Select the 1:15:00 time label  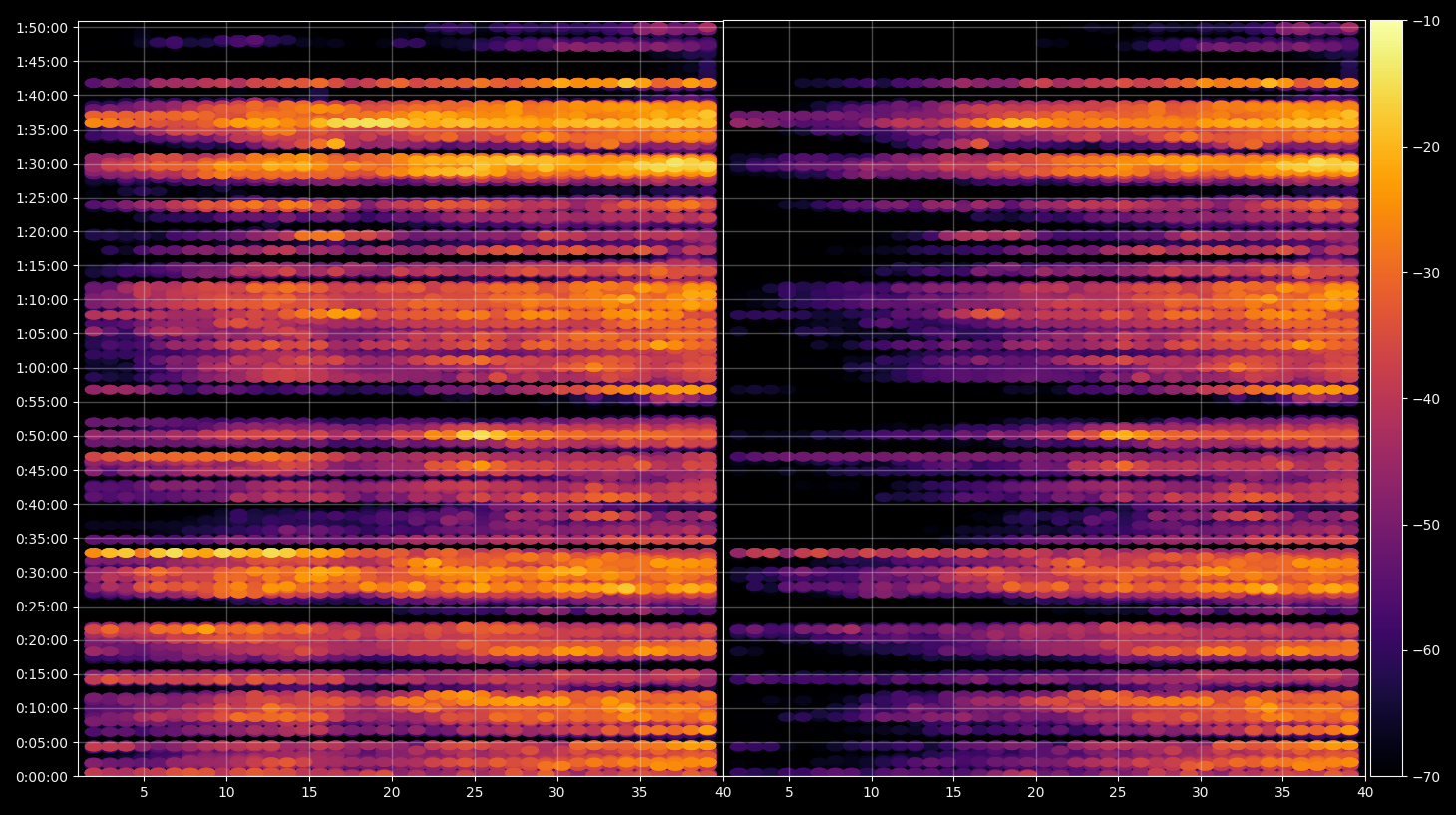[42, 266]
